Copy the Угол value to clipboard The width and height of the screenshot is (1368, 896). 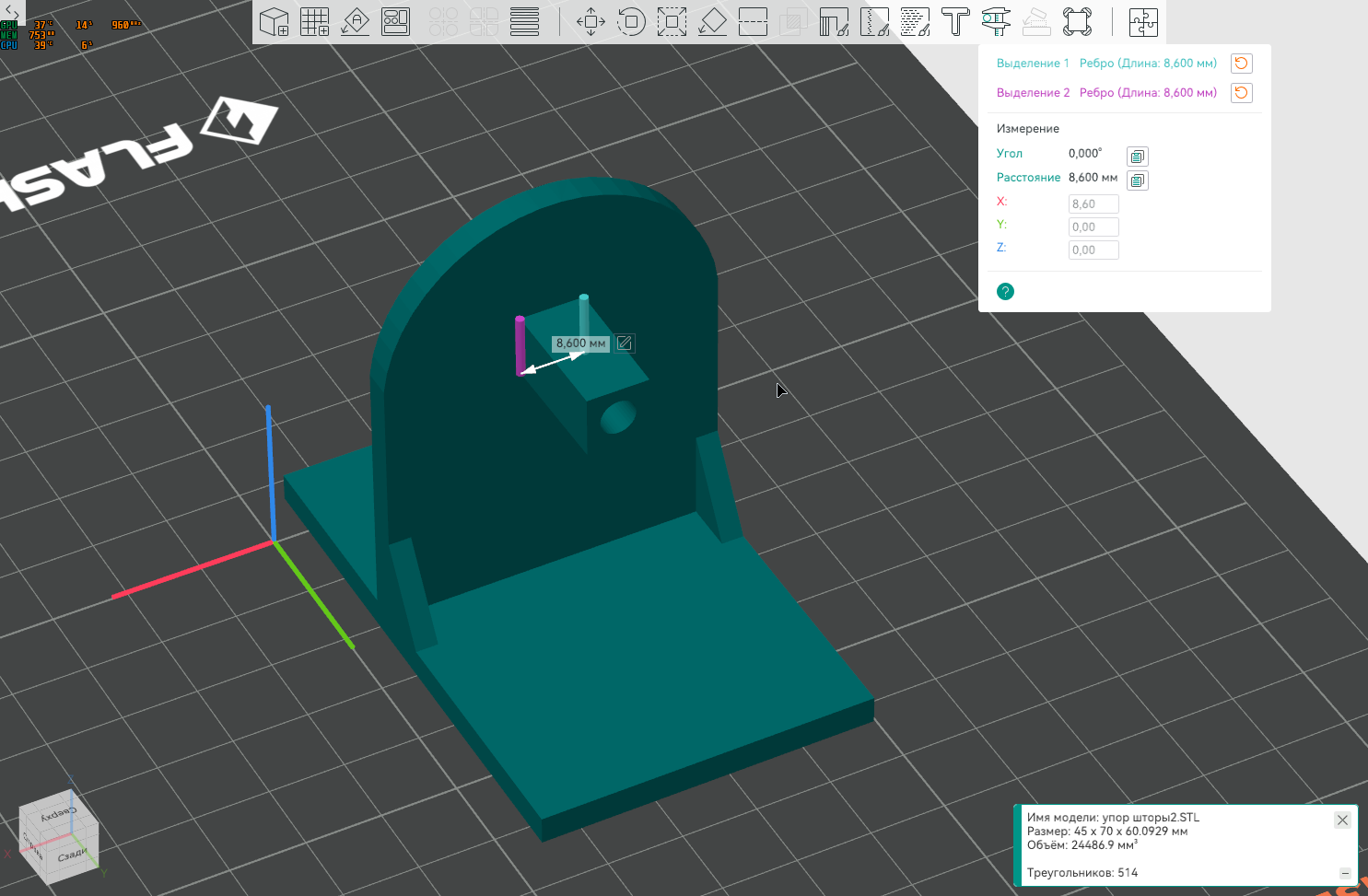point(1138,157)
